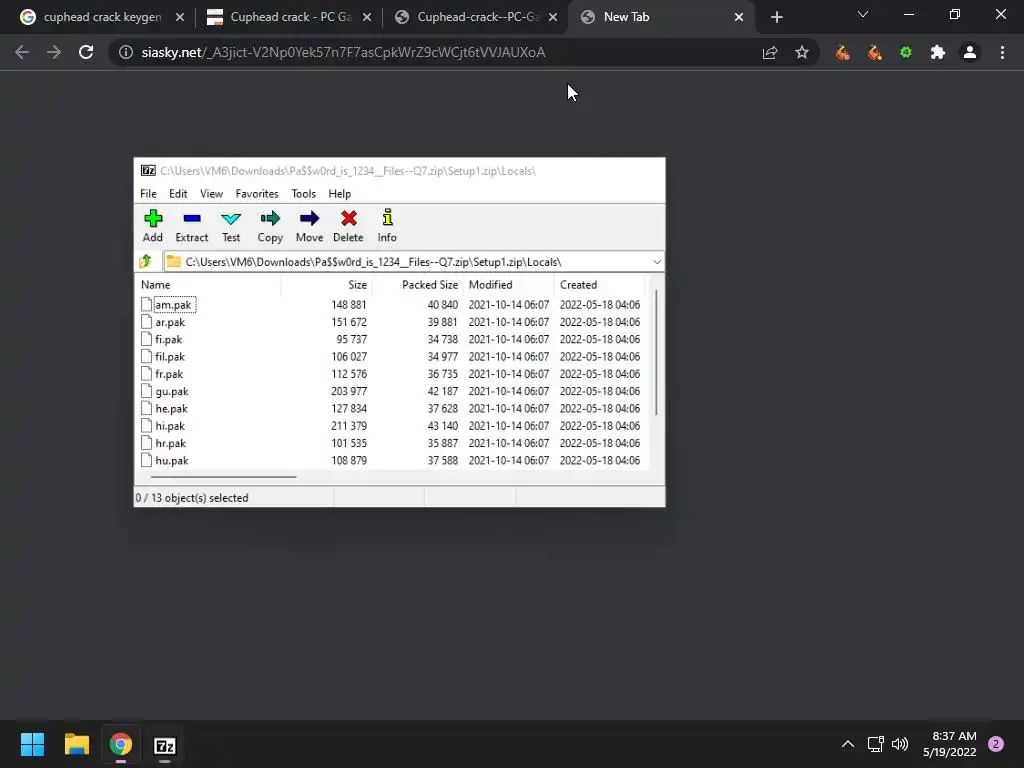This screenshot has width=1024, height=768.
Task: Click the Extract toolbar icon
Action: coord(191,225)
